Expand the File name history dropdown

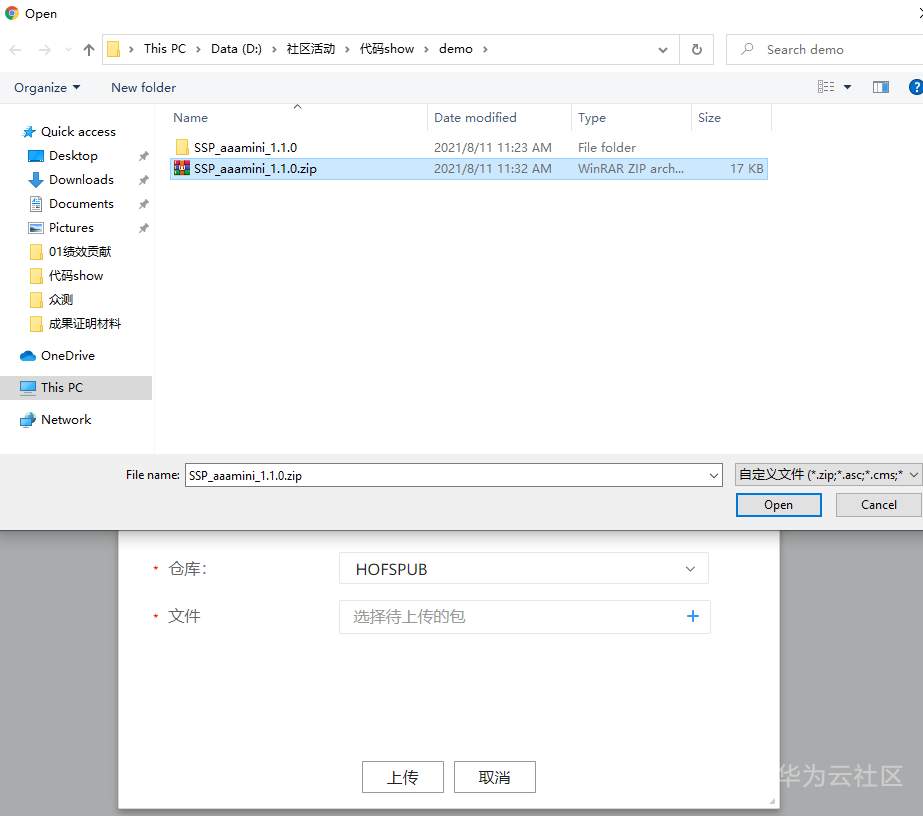tap(714, 475)
